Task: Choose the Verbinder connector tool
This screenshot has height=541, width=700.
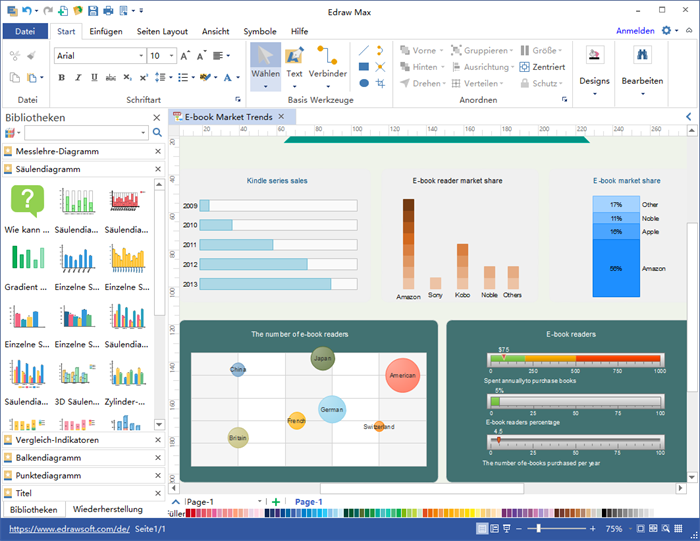Action: click(328, 67)
